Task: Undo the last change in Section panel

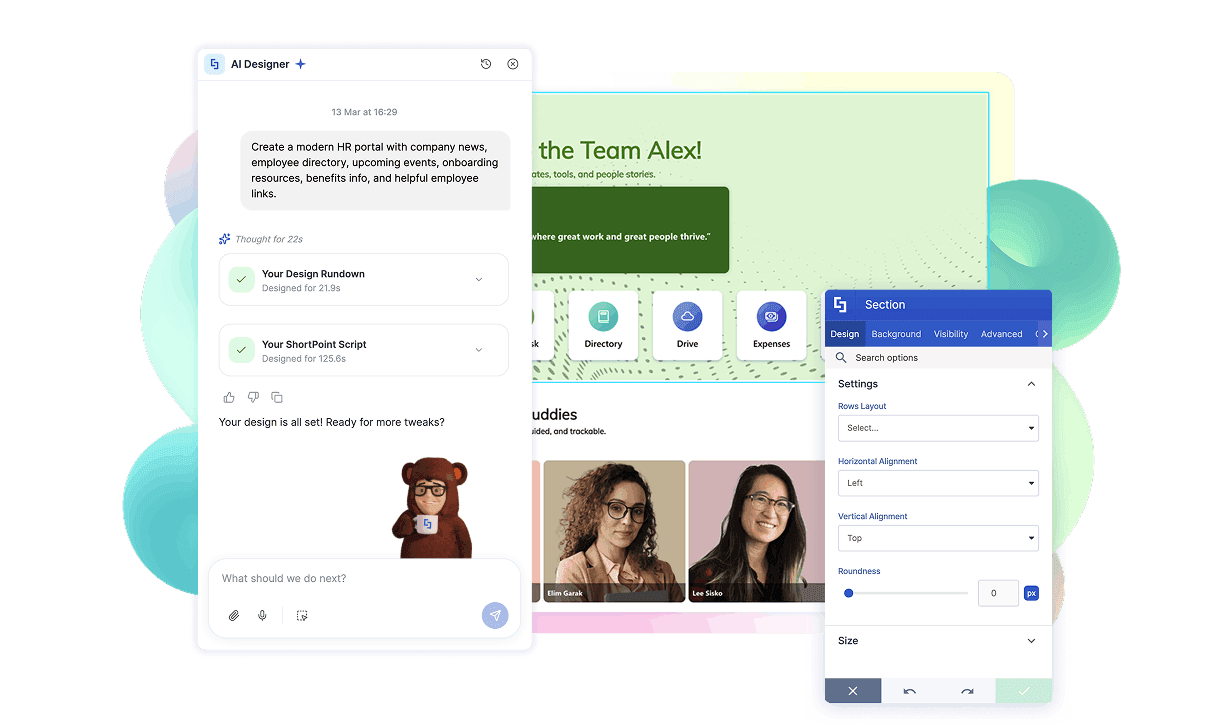Action: (909, 691)
